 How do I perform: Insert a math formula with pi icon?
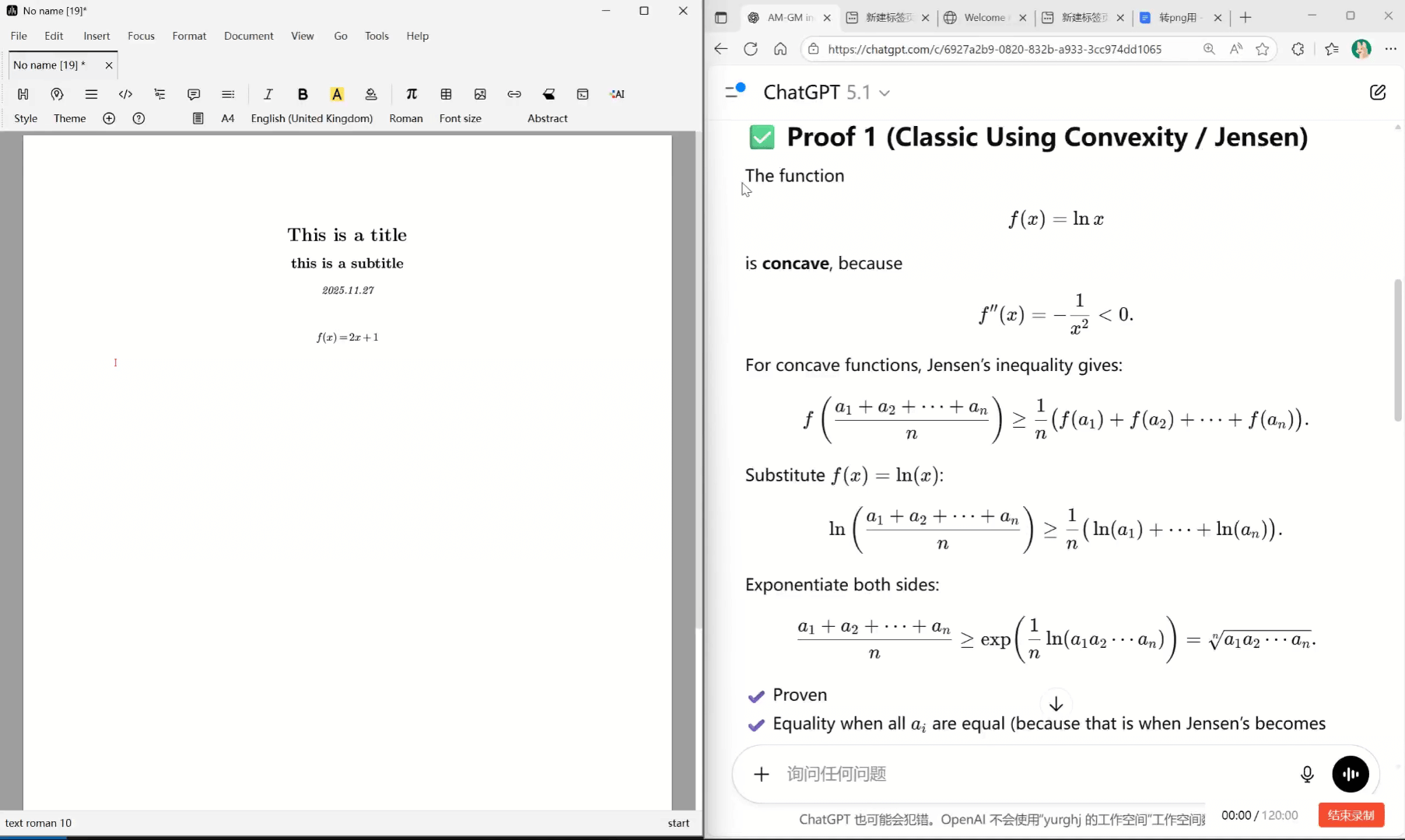[412, 94]
